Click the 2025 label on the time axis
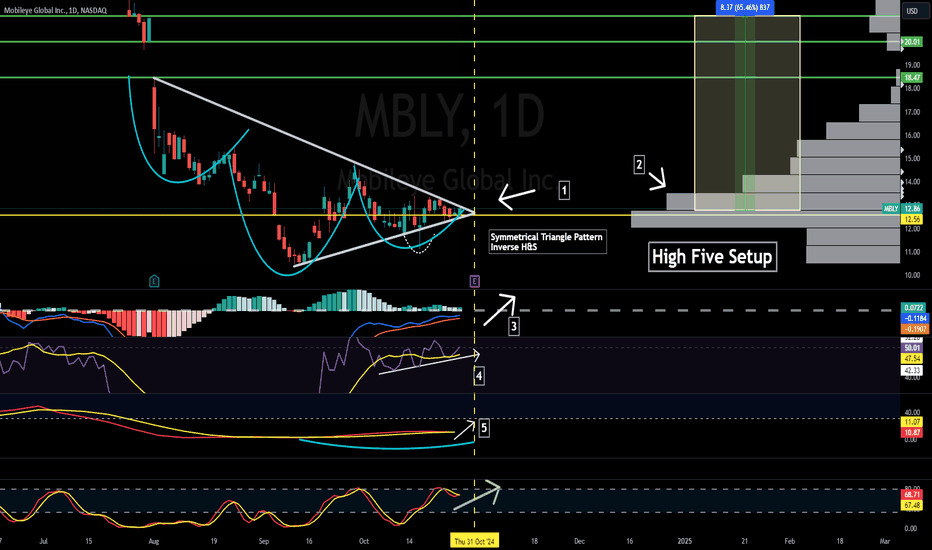Image resolution: width=932 pixels, height=550 pixels. pyautogui.click(x=685, y=541)
